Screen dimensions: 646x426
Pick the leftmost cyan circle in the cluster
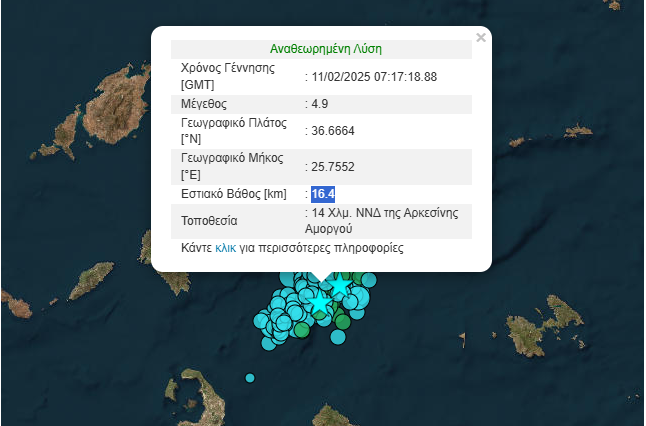click(x=260, y=322)
